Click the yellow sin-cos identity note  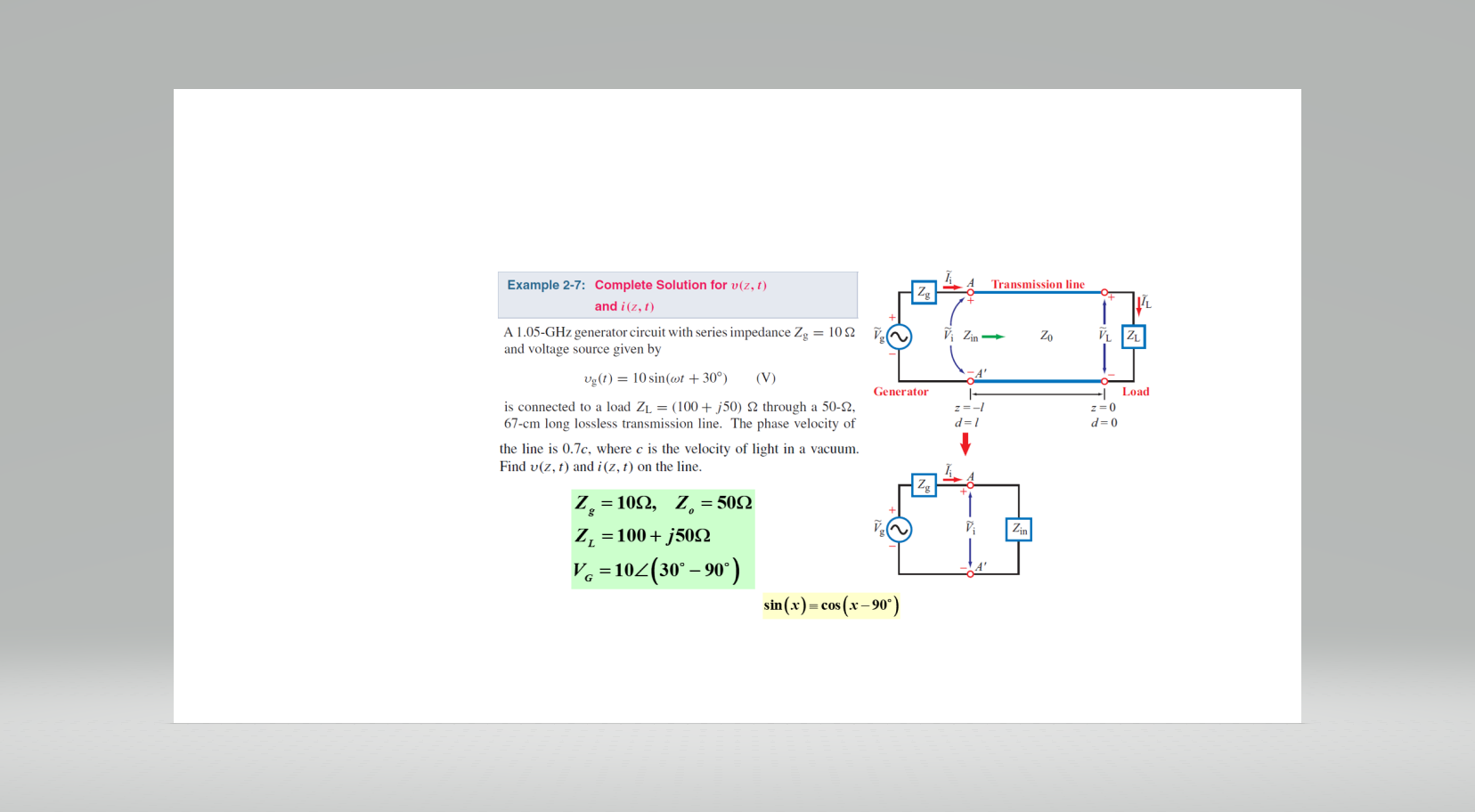pos(831,605)
